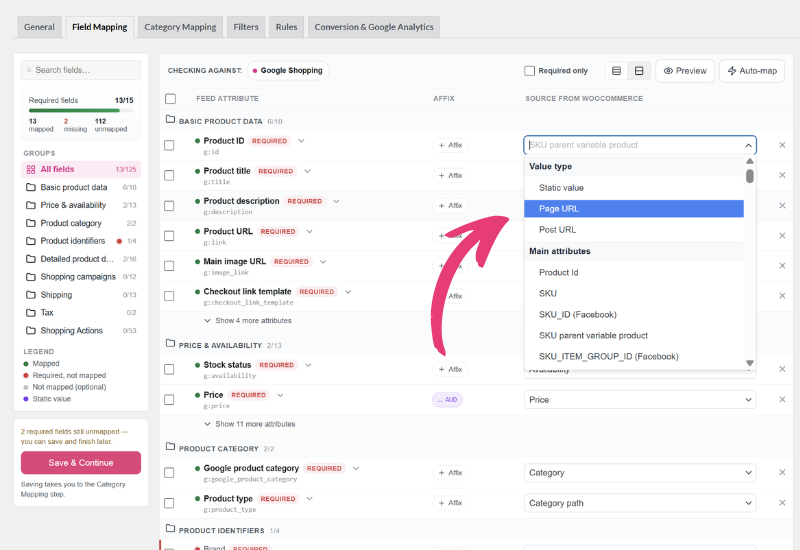Expand the Product title attribute chevron
This screenshot has height=550, width=800.
pos(307,171)
